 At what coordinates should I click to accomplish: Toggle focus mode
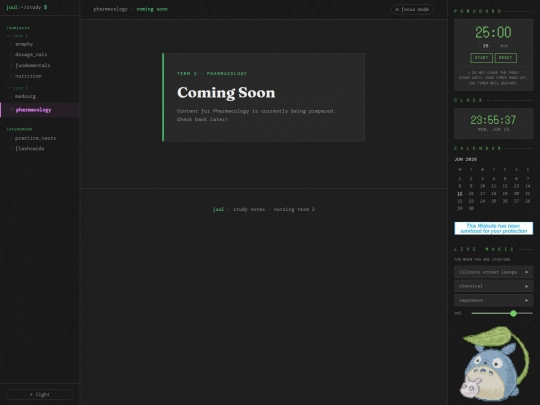(412, 9)
